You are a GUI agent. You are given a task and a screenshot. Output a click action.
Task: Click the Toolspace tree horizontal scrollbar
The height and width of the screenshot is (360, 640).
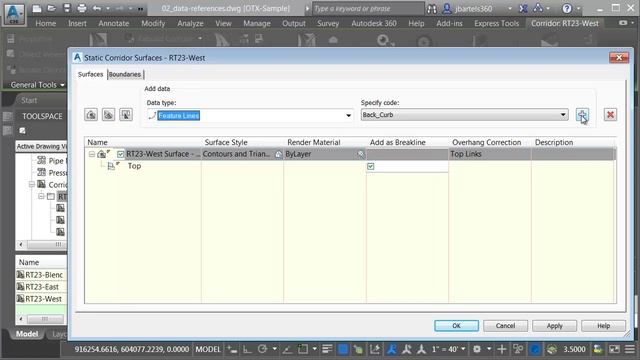pyautogui.click(x=42, y=244)
